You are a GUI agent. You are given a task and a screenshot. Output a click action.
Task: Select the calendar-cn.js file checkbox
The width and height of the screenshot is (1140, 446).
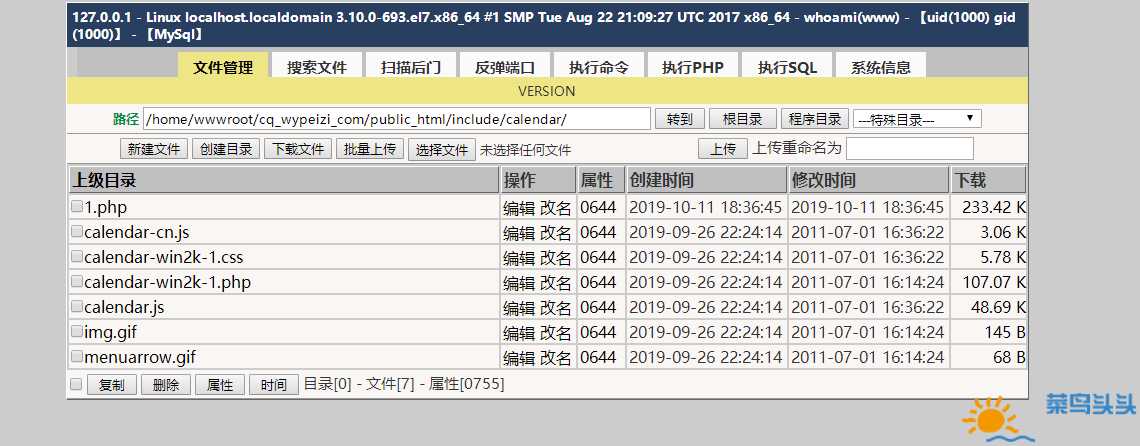77,231
